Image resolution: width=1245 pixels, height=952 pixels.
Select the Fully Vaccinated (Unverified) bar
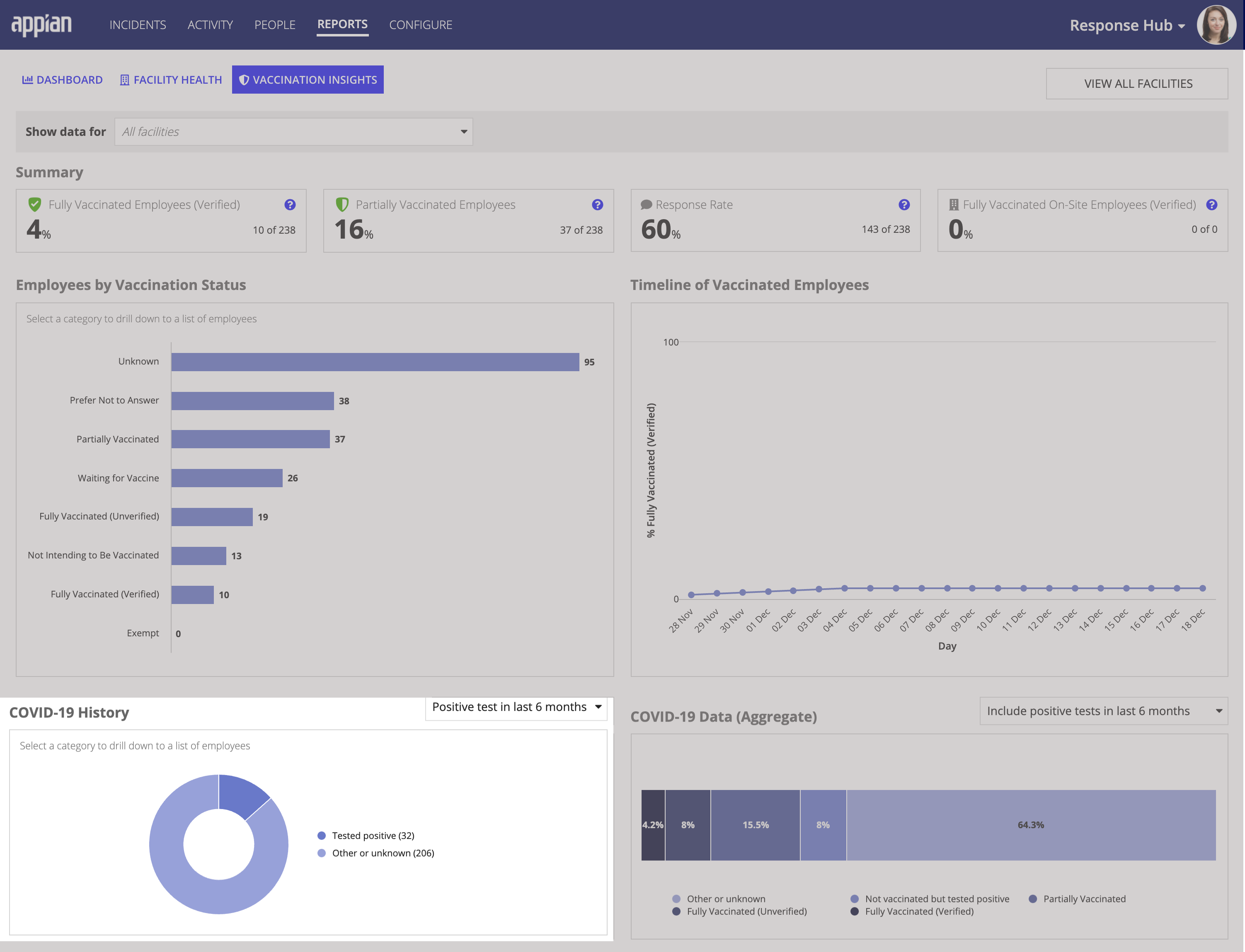point(212,517)
